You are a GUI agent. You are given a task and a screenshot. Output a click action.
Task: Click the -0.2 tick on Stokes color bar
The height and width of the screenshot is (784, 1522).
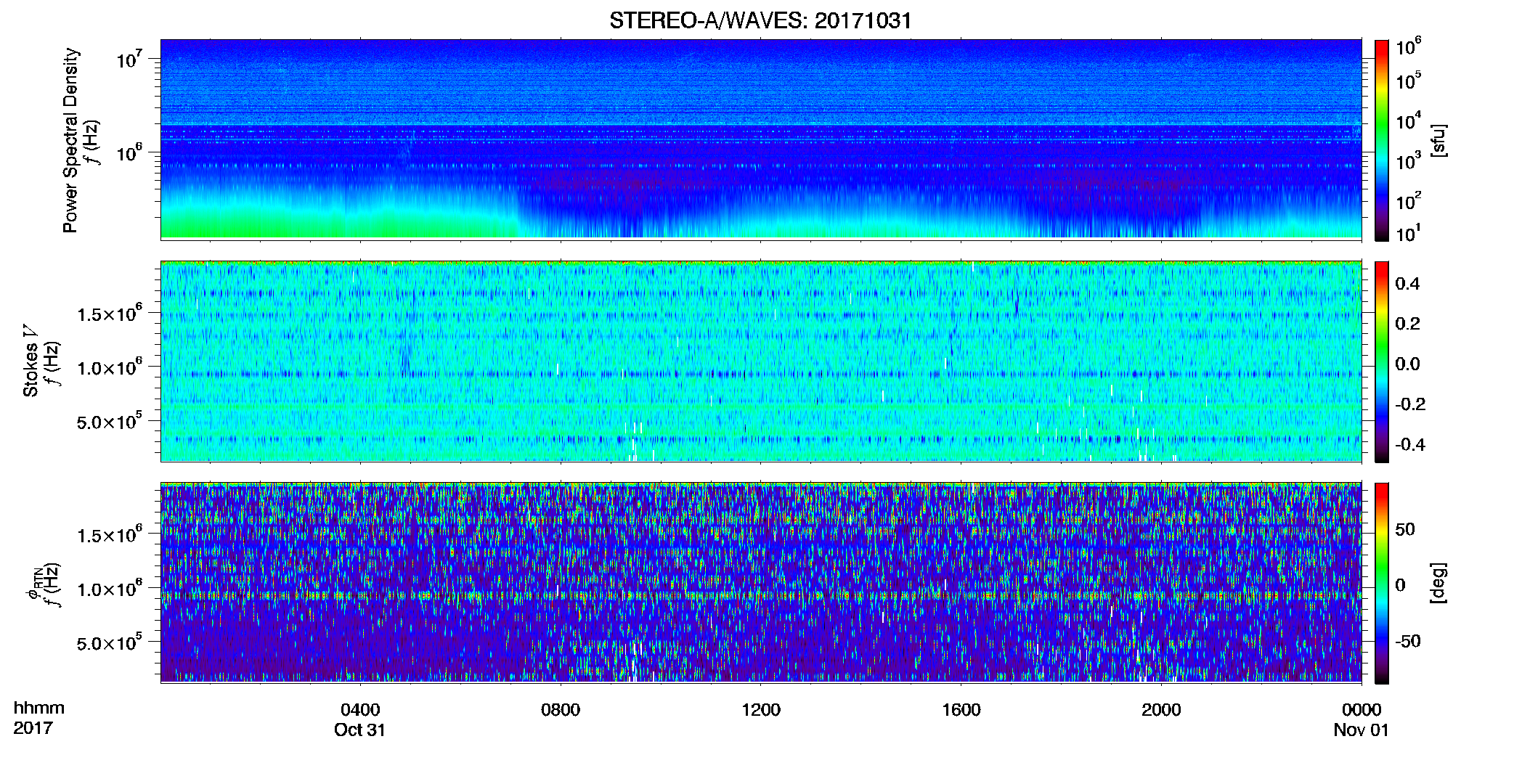coord(1410,404)
